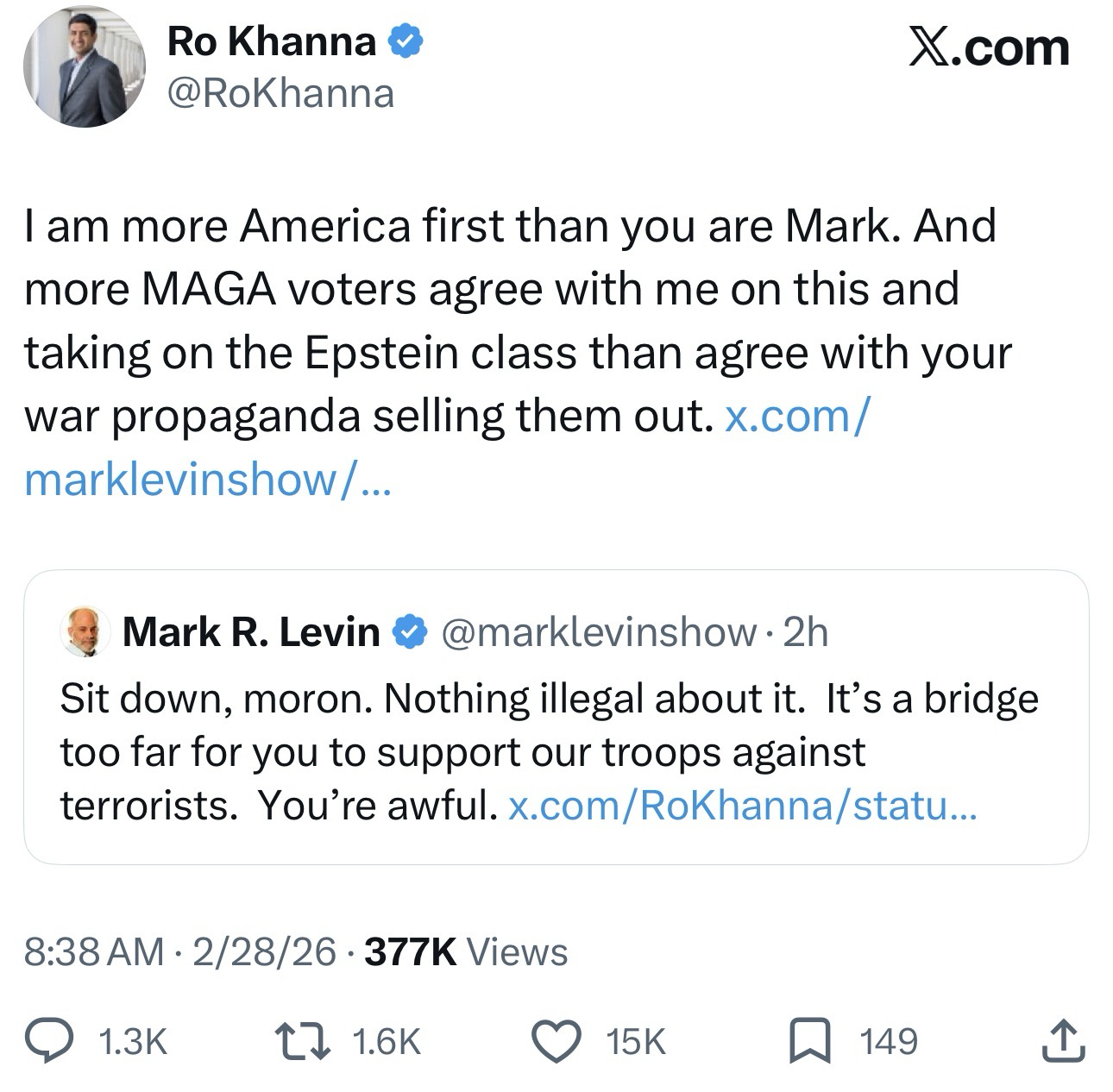Click the X.com logo
Screen dimensions: 1113x1092
pyautogui.click(x=988, y=47)
